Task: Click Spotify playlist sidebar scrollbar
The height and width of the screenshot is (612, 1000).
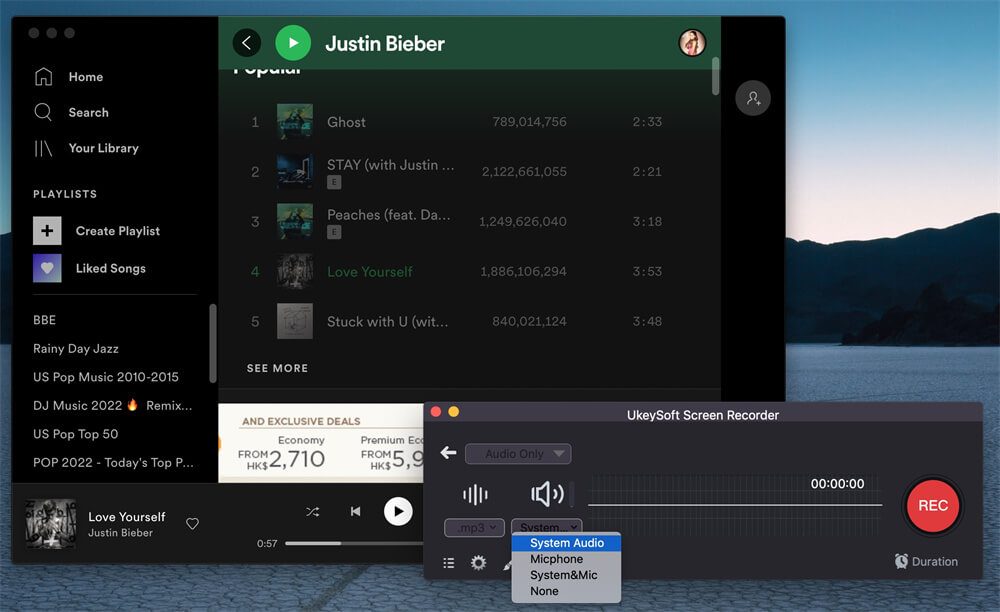Action: pos(213,343)
